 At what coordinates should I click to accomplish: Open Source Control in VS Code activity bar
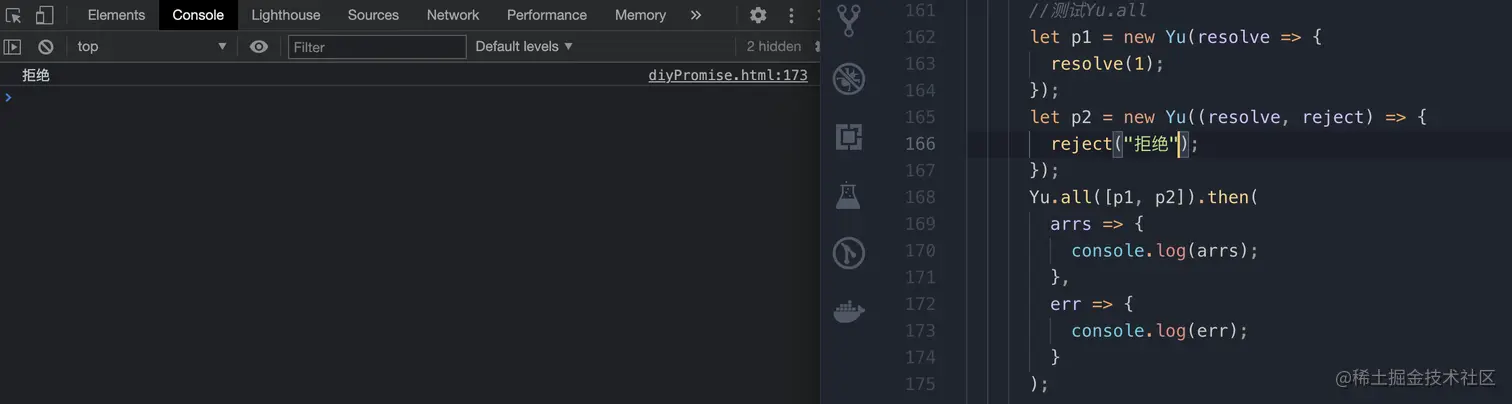click(849, 20)
